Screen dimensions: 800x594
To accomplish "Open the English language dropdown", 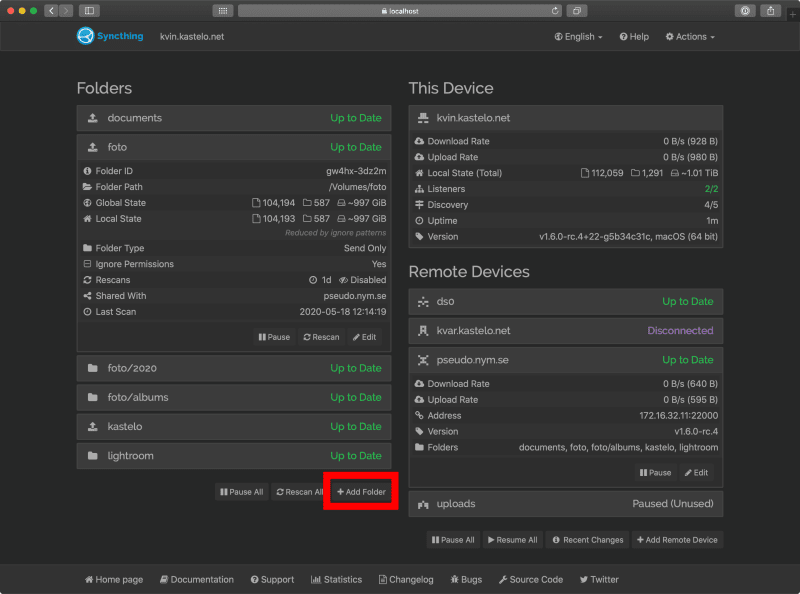I will pos(579,37).
